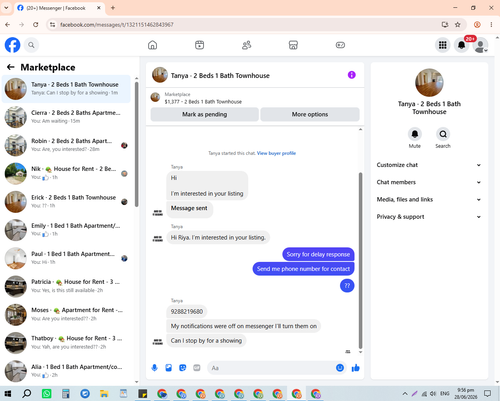500x401 pixels.
Task: Click the Mark as pending button
Action: tap(205, 114)
